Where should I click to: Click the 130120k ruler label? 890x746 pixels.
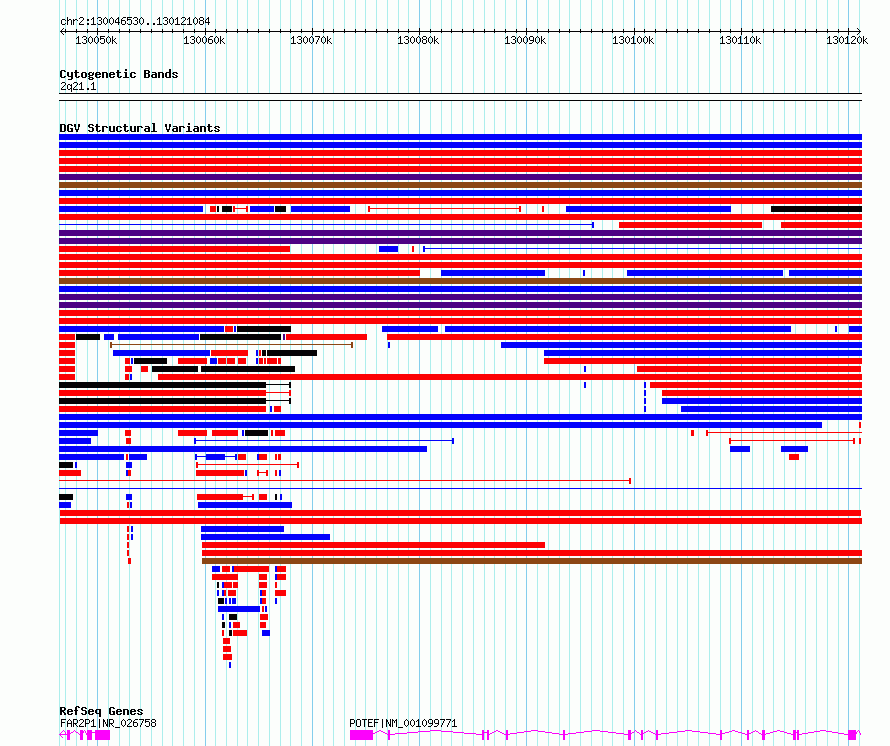pos(847,40)
